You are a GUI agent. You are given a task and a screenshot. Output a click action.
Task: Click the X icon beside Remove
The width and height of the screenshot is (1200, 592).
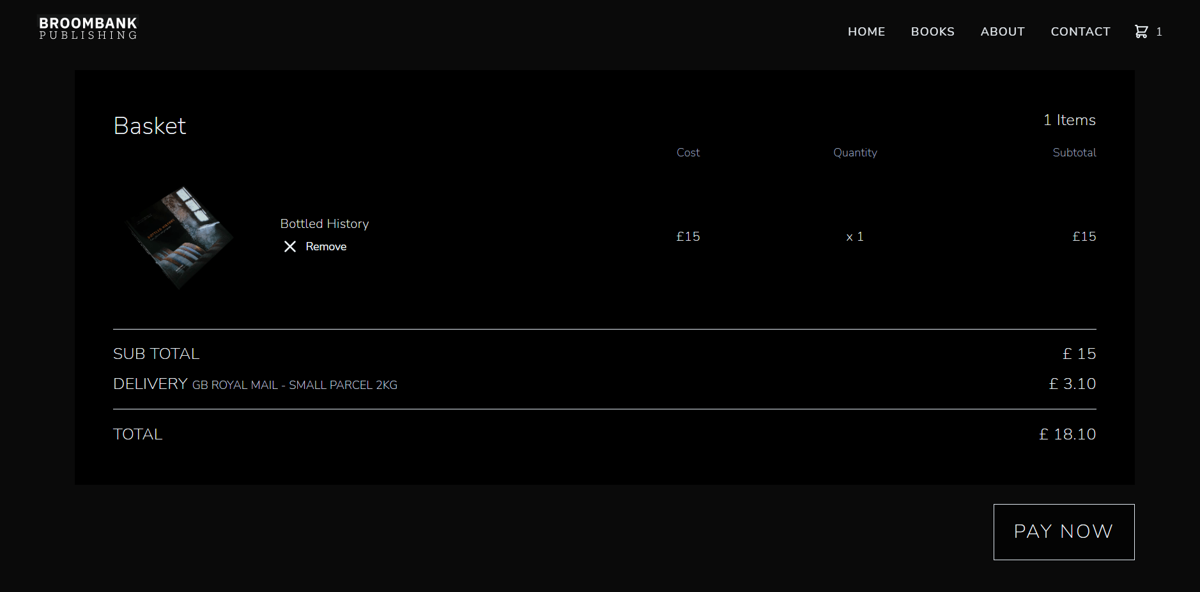290,247
